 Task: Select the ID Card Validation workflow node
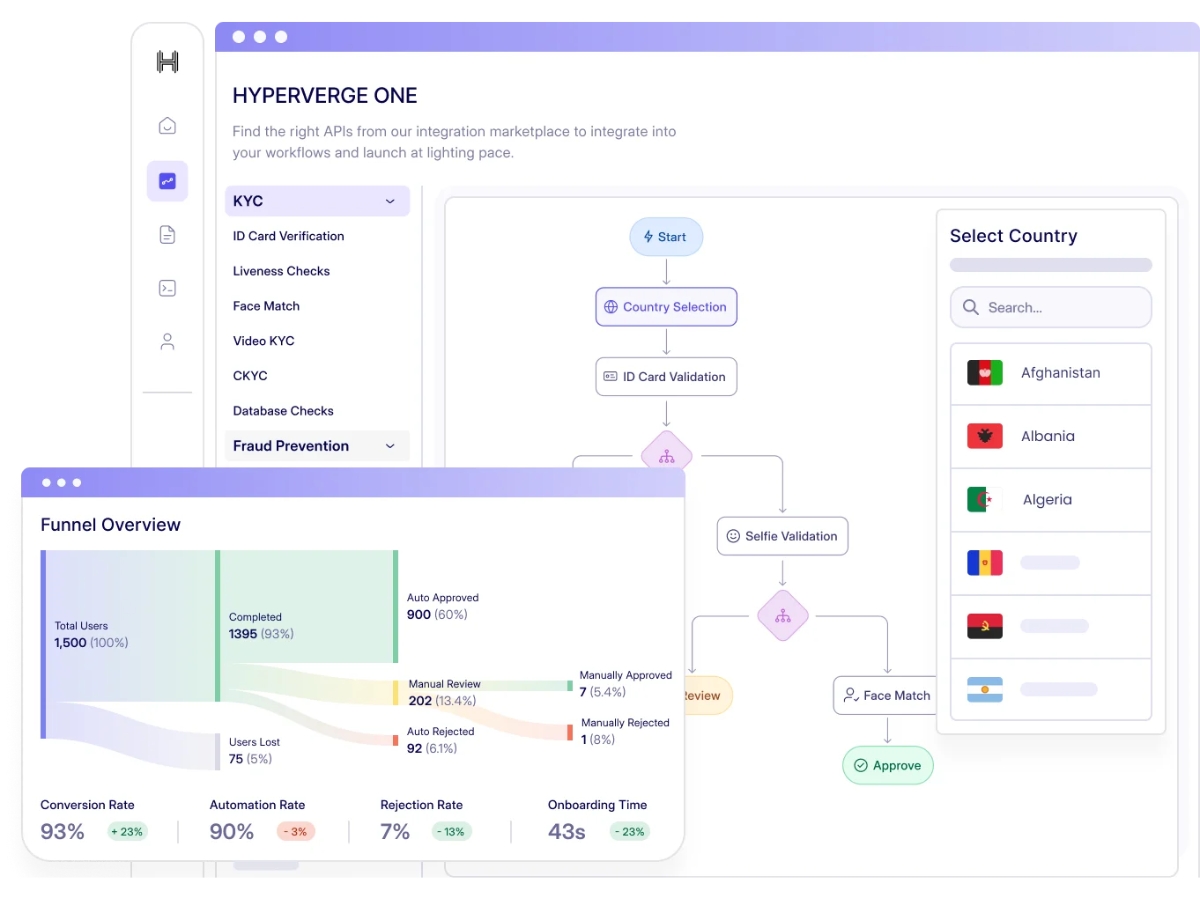coord(666,377)
